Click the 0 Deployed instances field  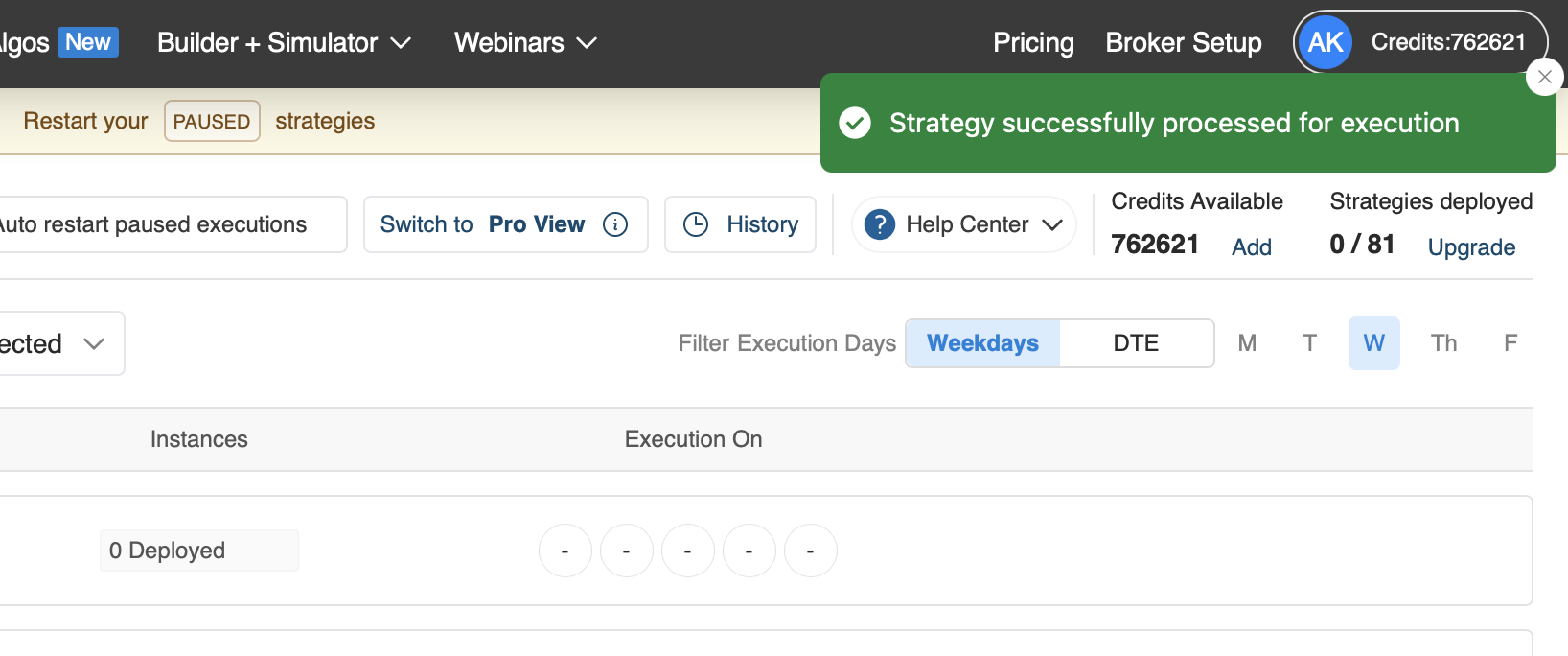point(199,551)
